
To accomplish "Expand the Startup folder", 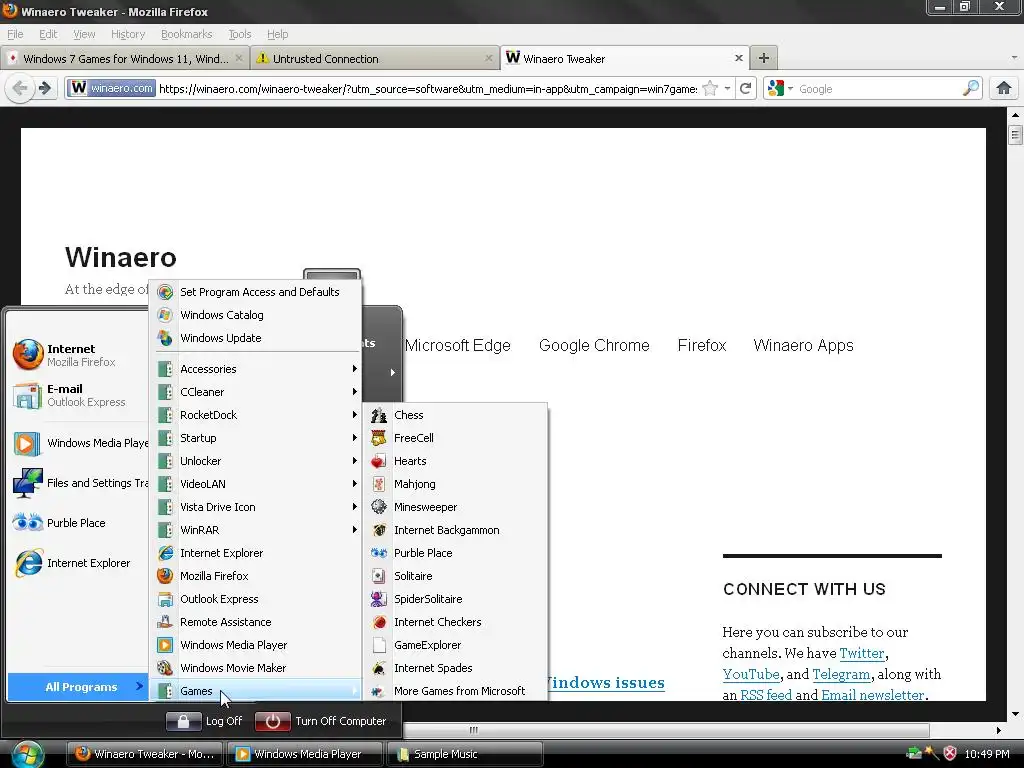I will click(x=257, y=438).
